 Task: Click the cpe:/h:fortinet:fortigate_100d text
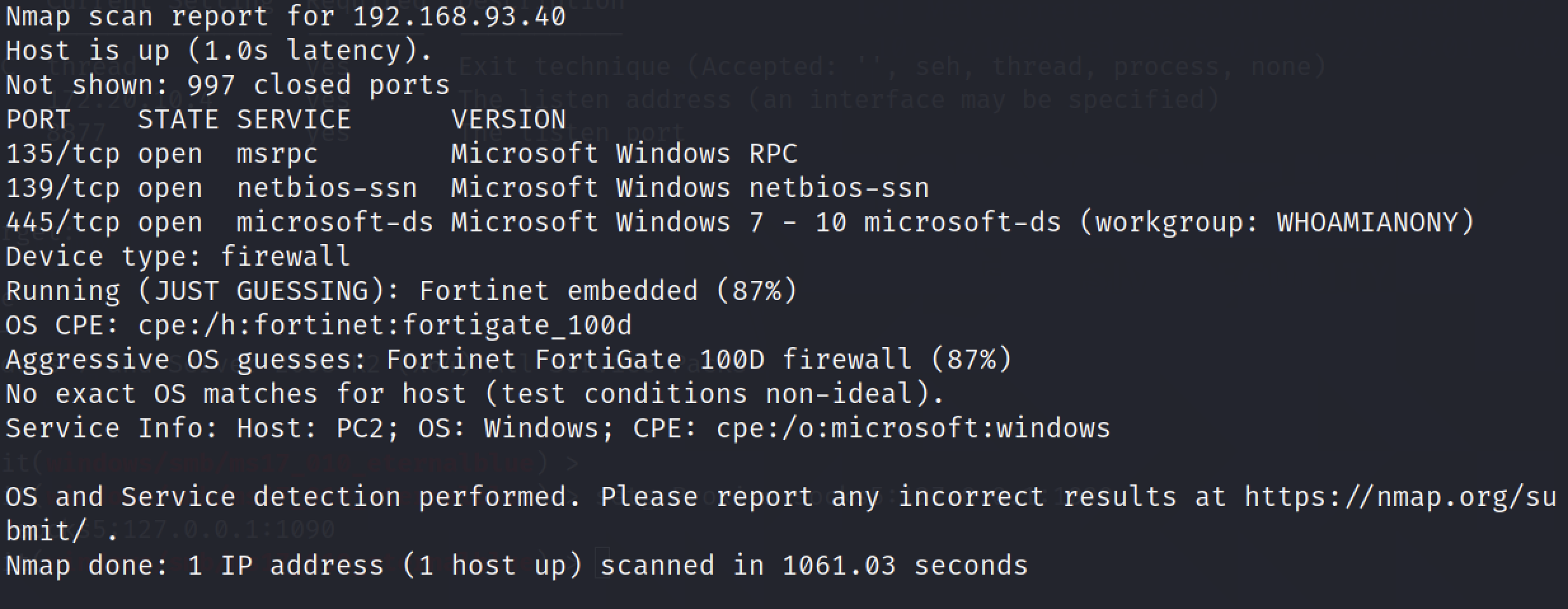pos(385,325)
